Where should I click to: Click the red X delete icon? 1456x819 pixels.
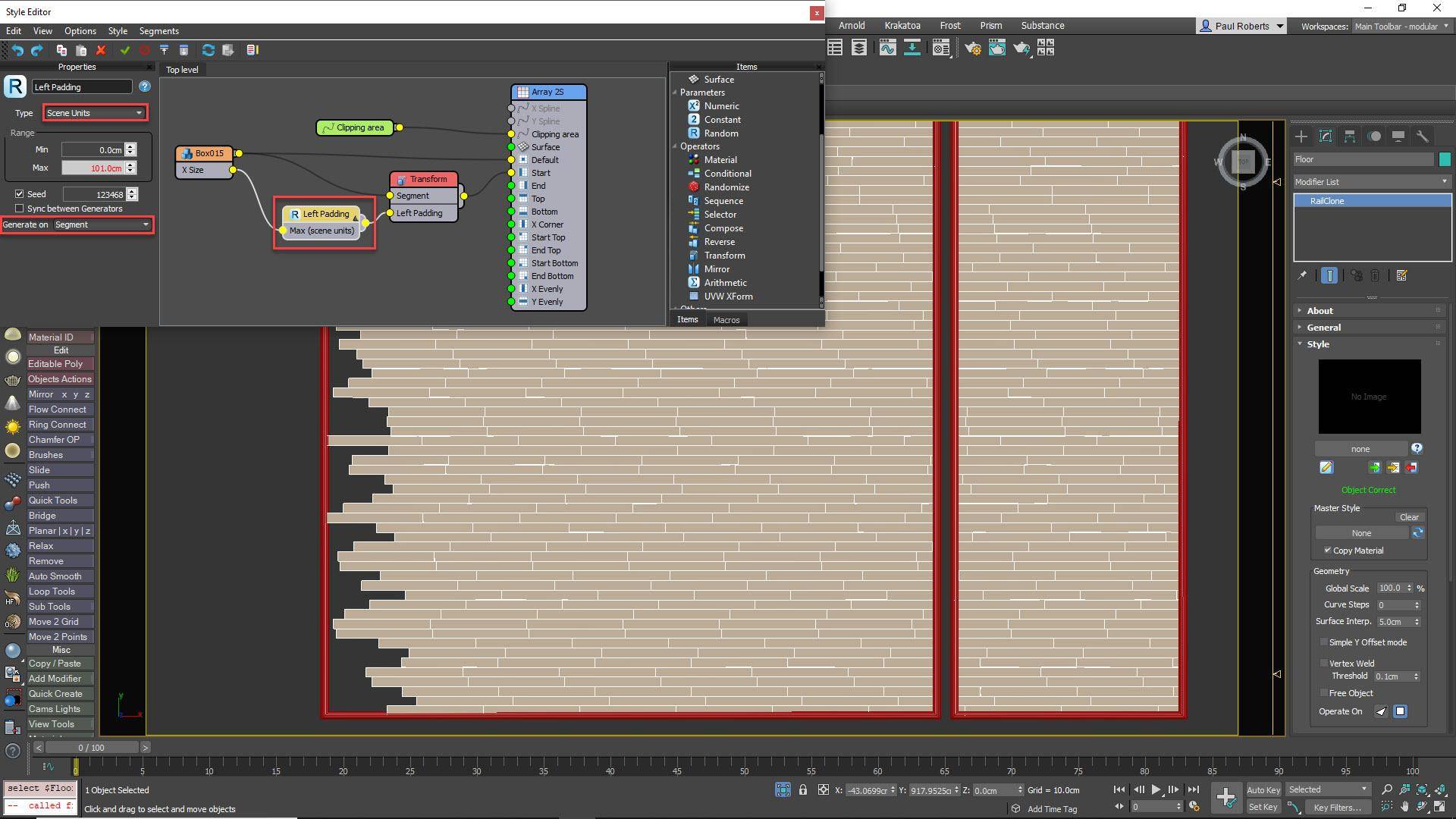101,50
